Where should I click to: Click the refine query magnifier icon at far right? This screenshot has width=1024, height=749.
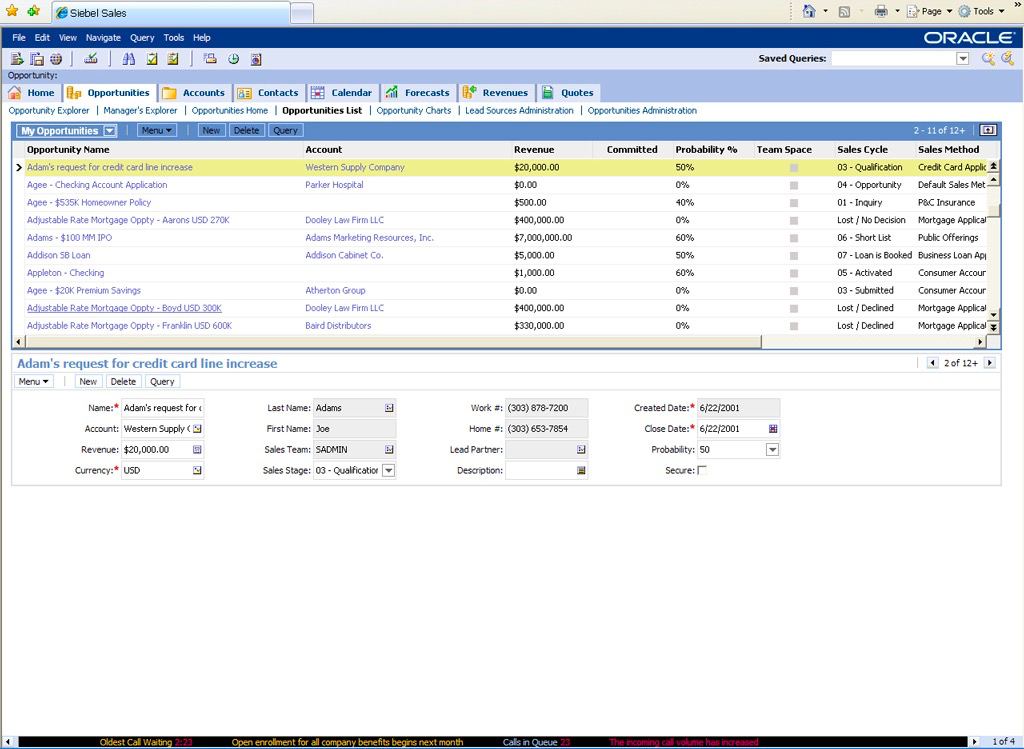tap(1008, 59)
